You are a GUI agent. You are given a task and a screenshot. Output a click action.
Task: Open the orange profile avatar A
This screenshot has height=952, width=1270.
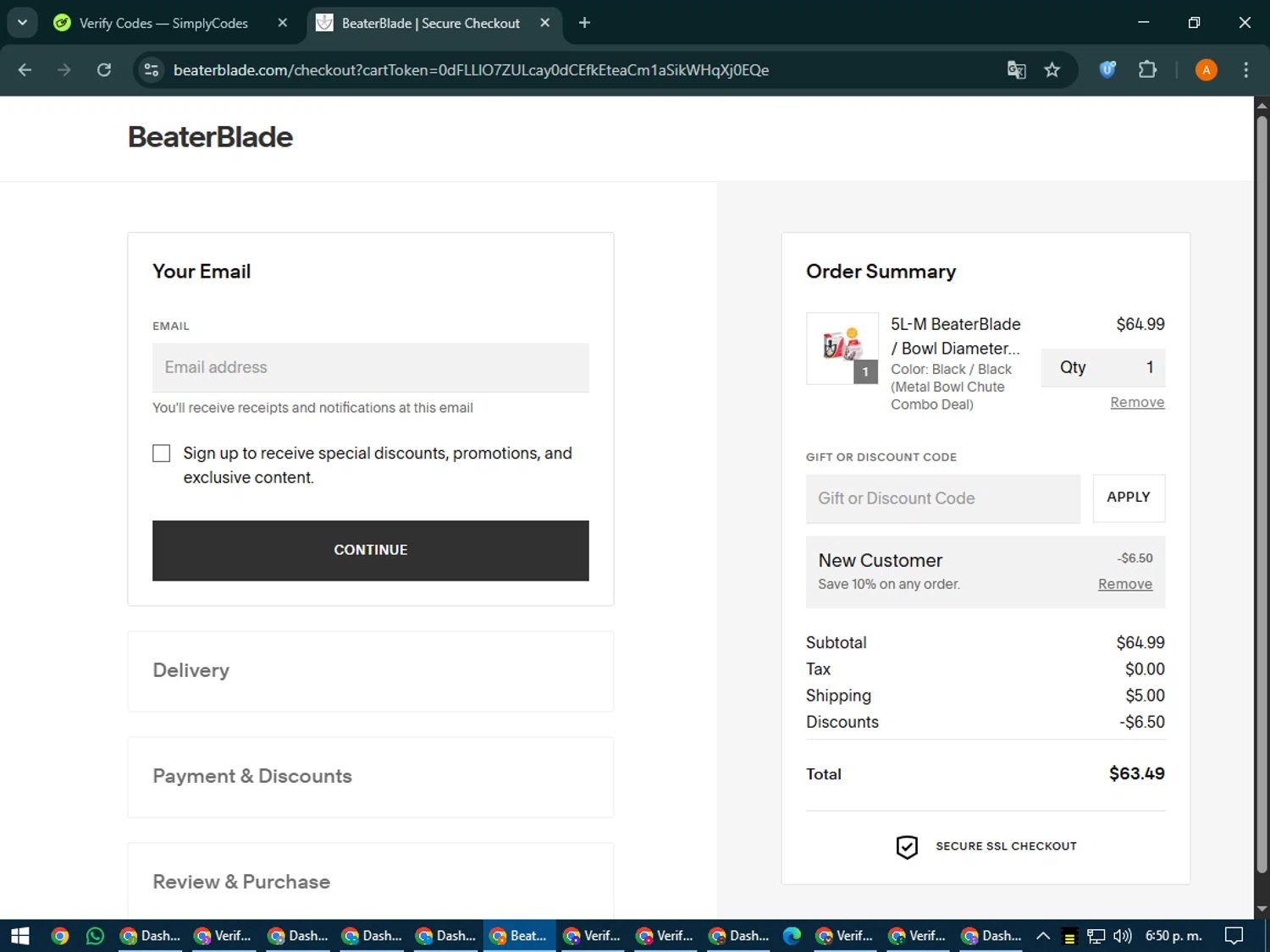[x=1206, y=70]
